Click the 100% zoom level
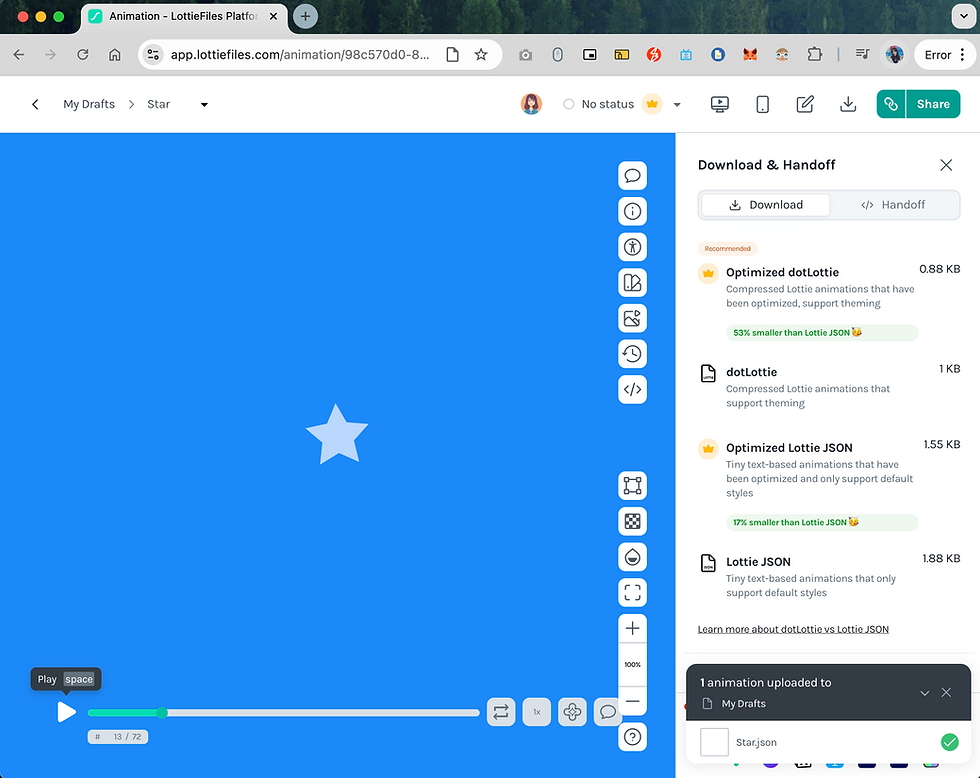This screenshot has width=980, height=778. coord(632,664)
